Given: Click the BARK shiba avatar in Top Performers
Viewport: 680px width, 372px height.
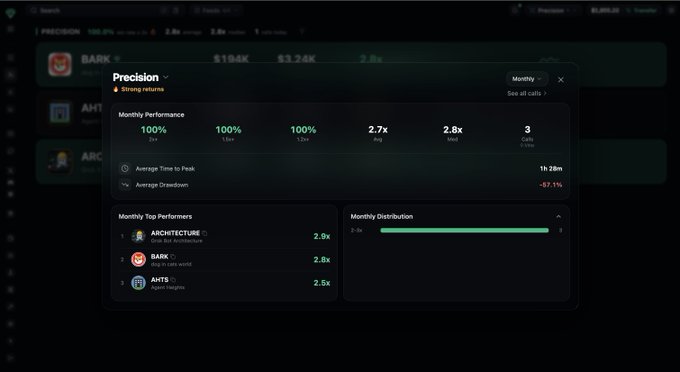Looking at the screenshot, I should [x=138, y=260].
